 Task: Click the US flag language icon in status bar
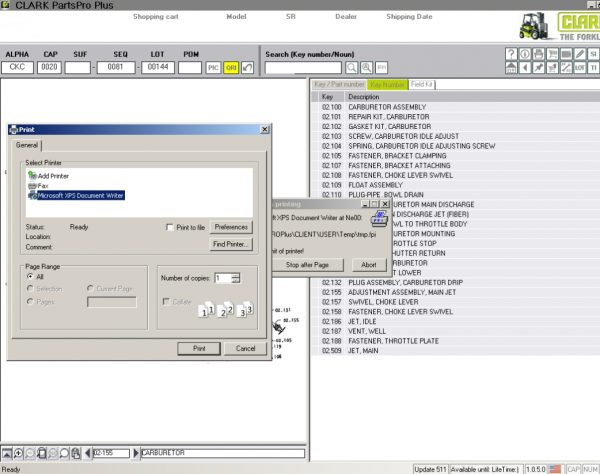pos(555,469)
